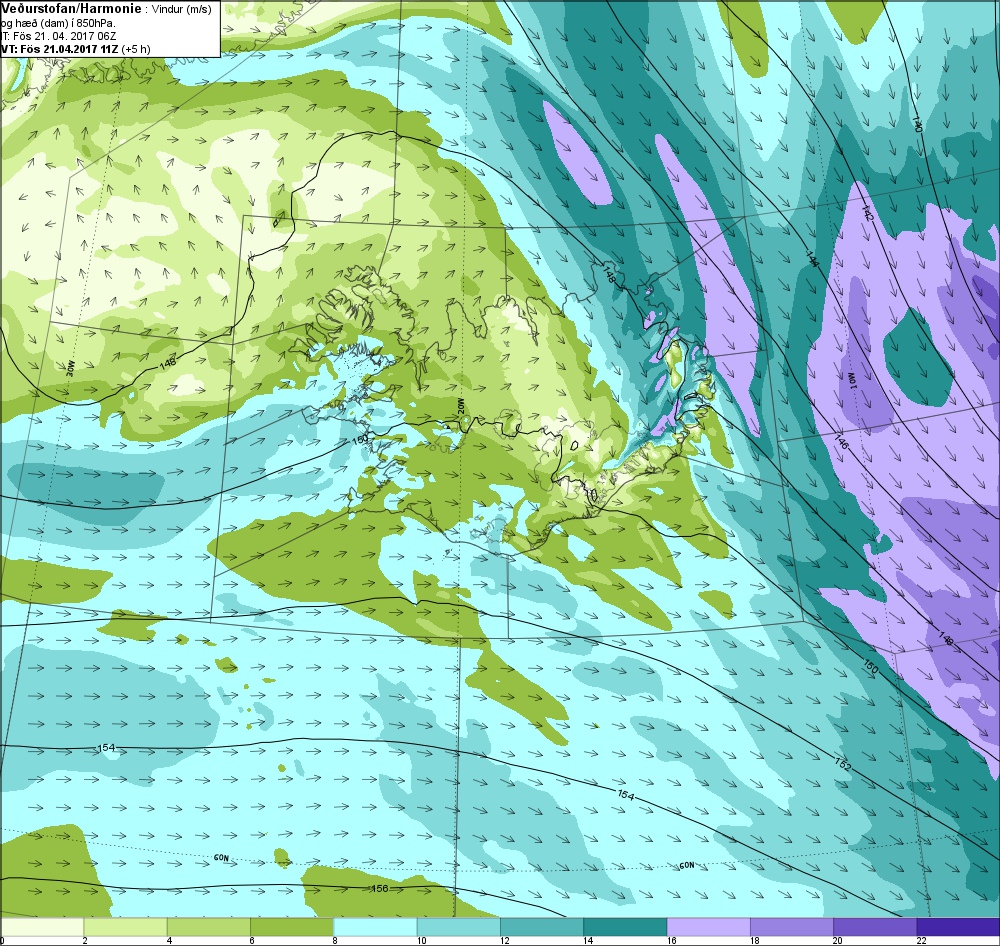Click the 'Vindur (m/s)' header label
The width and height of the screenshot is (1000, 946).
tap(181, 10)
